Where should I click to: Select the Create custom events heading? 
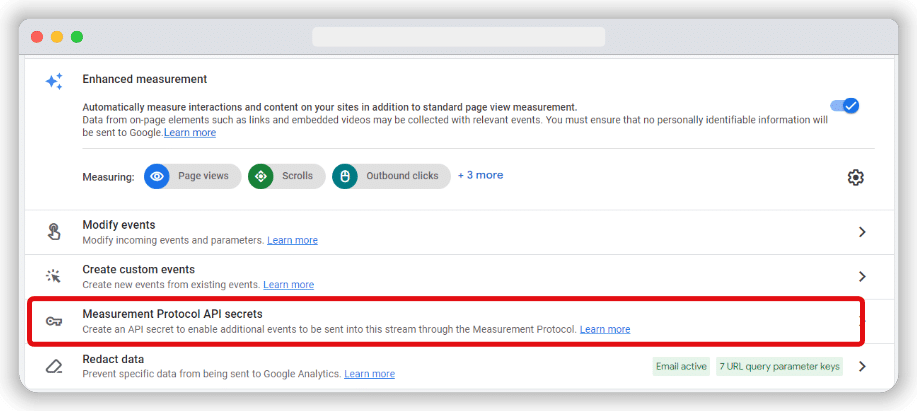[x=139, y=270]
